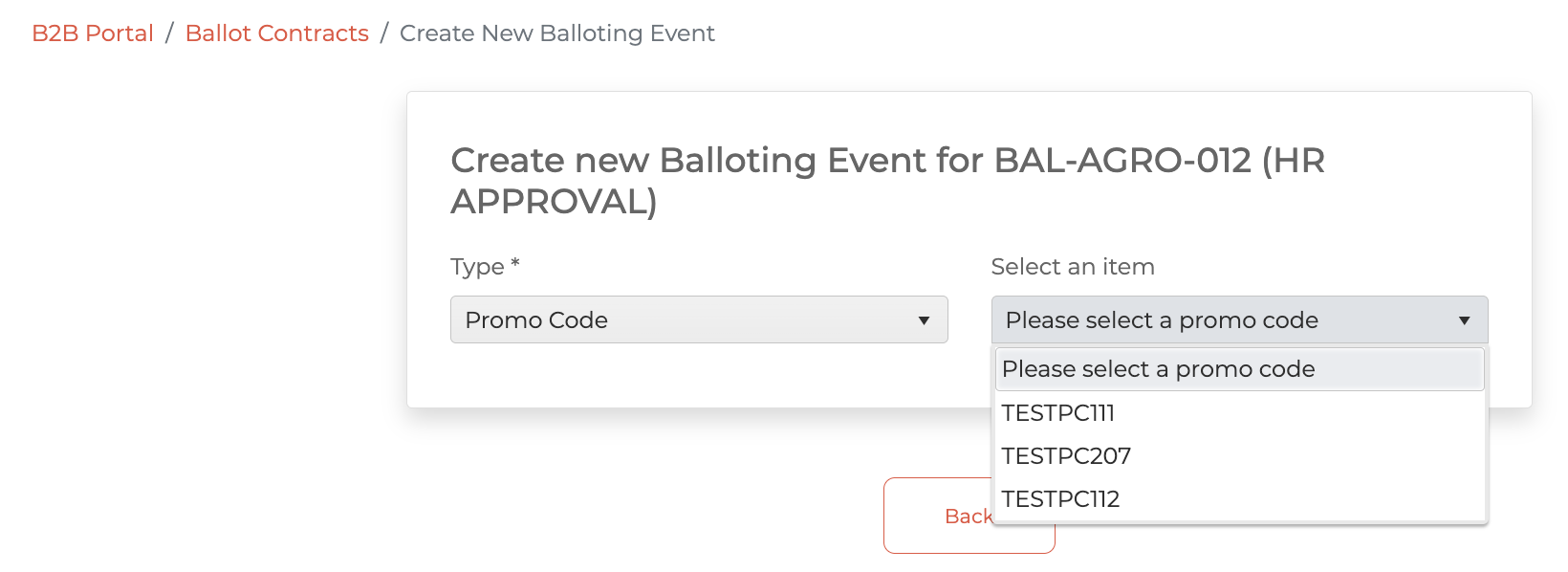Screen dimensions: 1568x572
Task: Click the heading mentioning BAL-AGRO-012
Action: [887, 161]
